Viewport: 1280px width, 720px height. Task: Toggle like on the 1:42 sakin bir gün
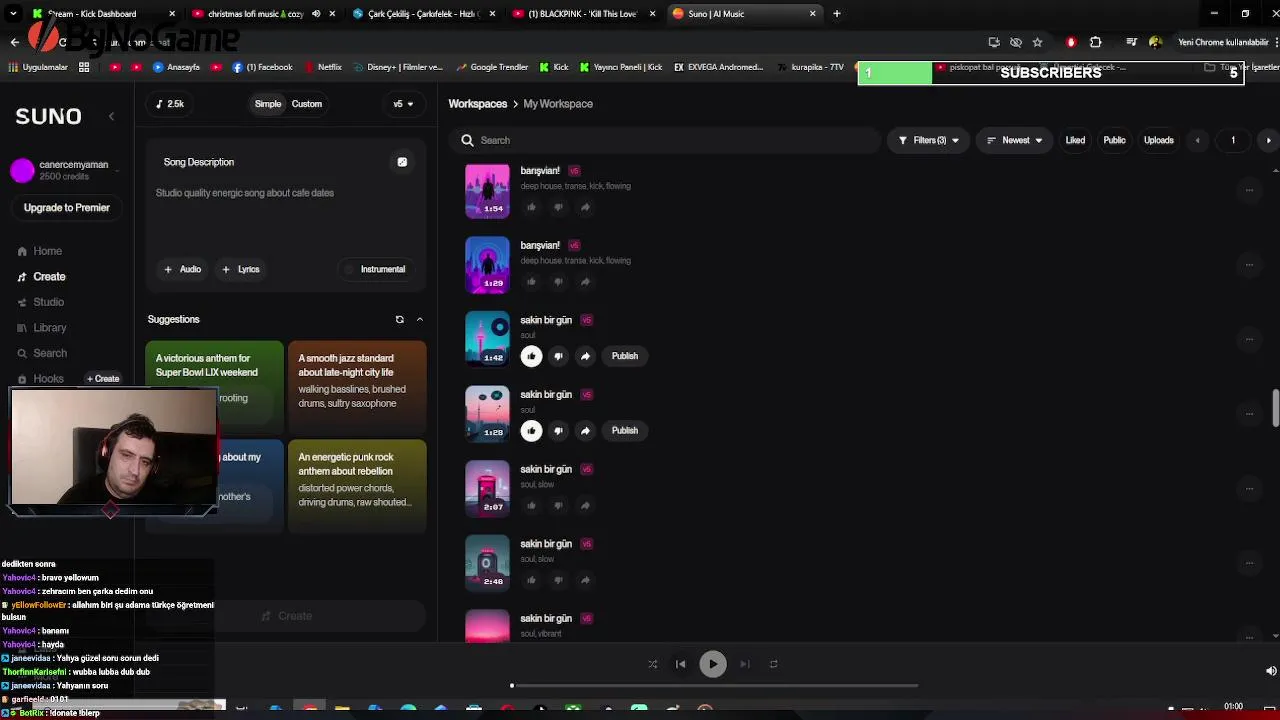[531, 356]
